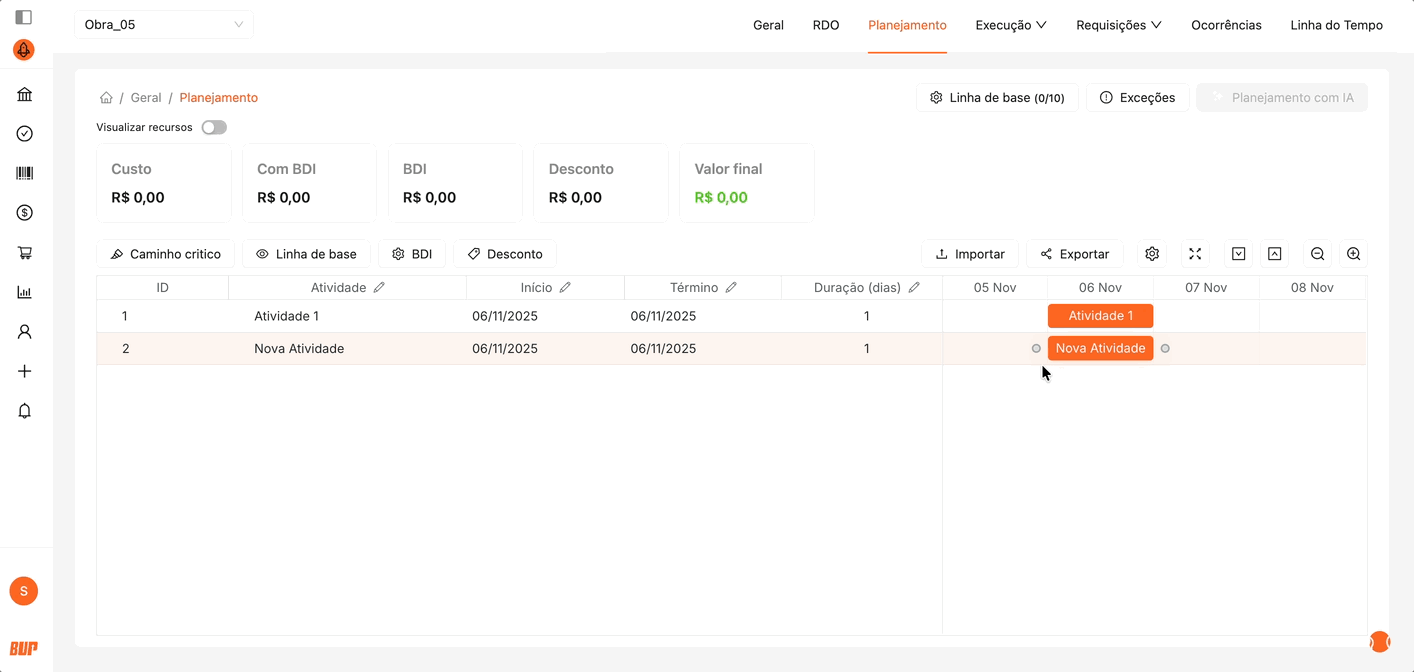The image size is (1414, 672).
Task: Toggle Caminho crítico highlighting
Action: [x=165, y=254]
